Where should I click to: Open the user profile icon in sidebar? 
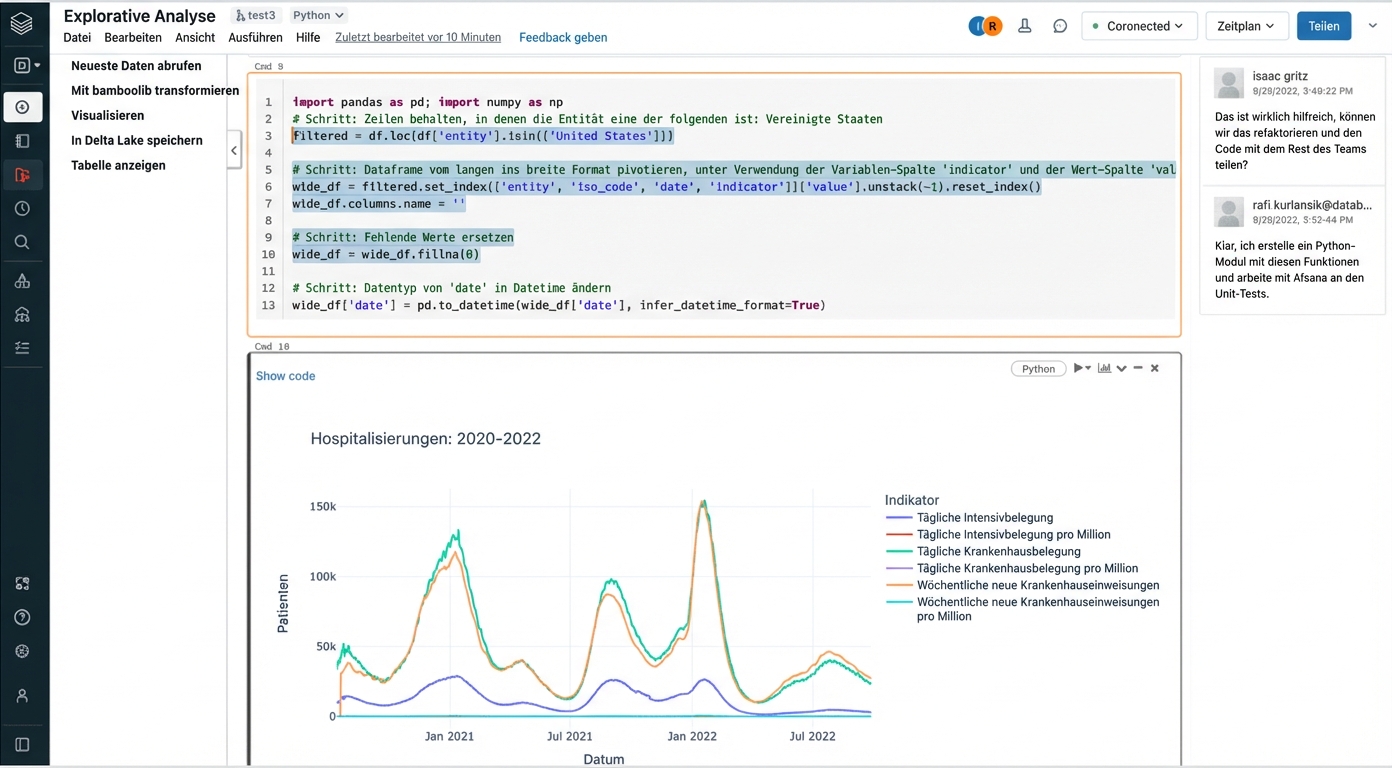22,696
